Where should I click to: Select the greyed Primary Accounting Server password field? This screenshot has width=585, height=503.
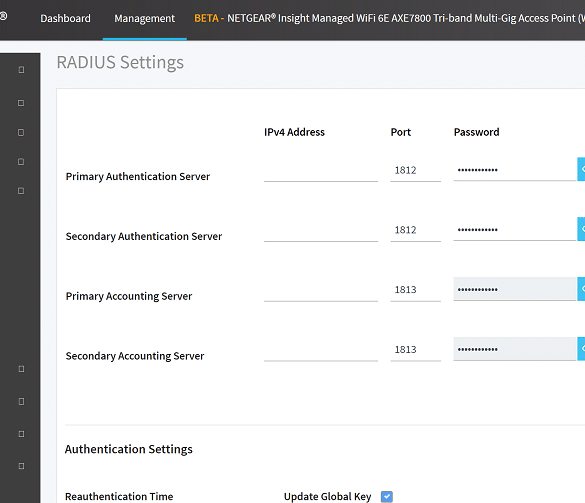515,289
